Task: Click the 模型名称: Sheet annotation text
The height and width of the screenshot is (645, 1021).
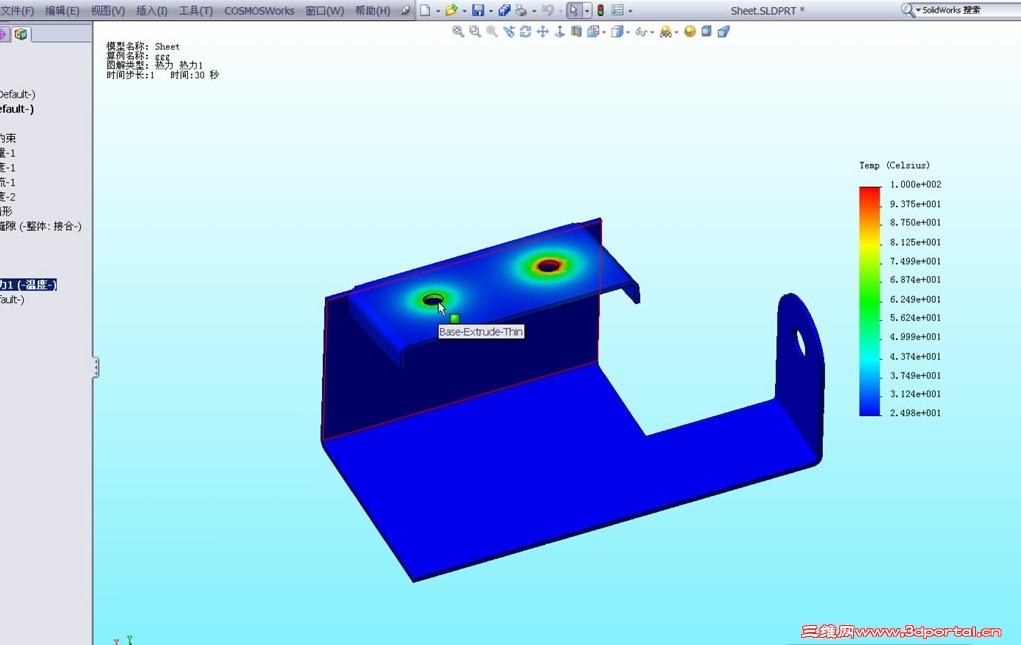Action: point(143,46)
